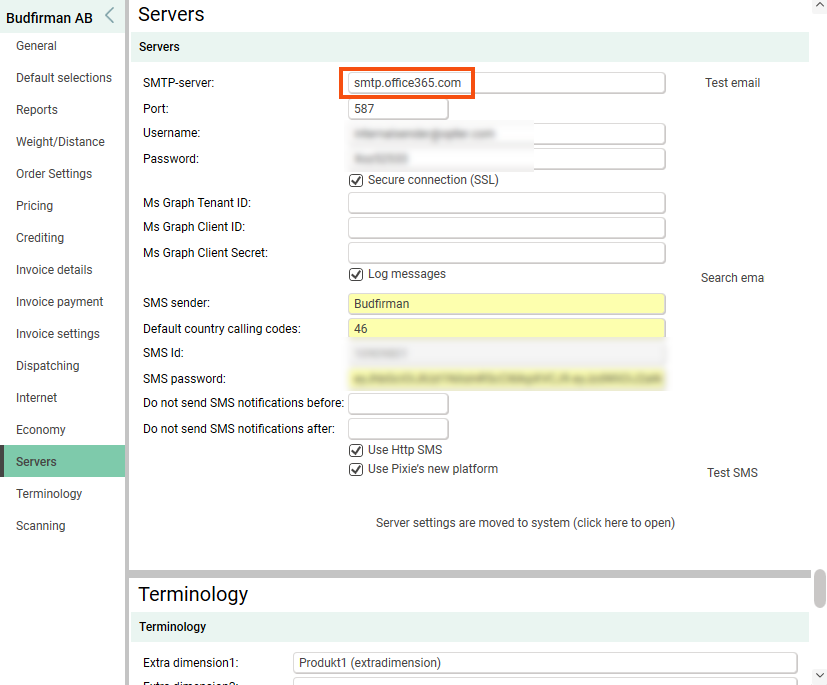Click the Search email button

732,278
